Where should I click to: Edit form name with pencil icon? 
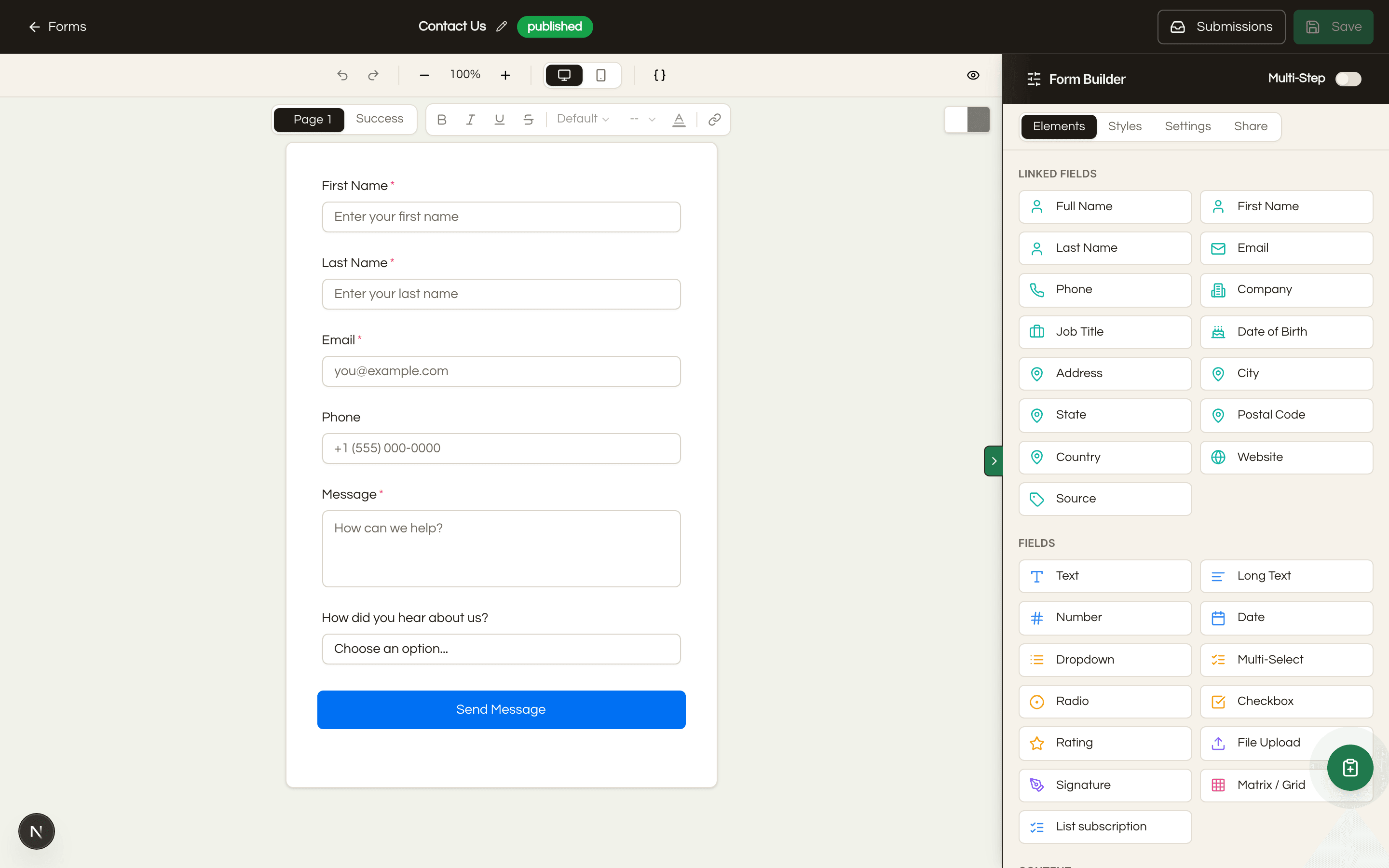(x=502, y=27)
